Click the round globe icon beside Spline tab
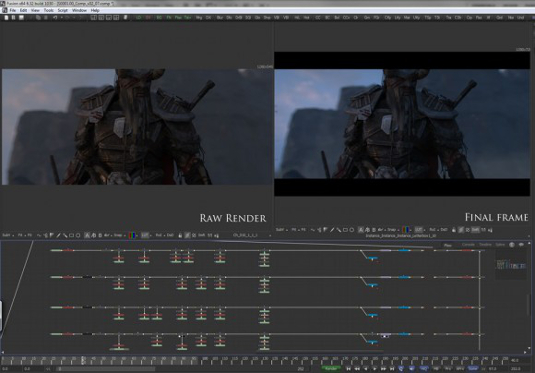 [512, 245]
